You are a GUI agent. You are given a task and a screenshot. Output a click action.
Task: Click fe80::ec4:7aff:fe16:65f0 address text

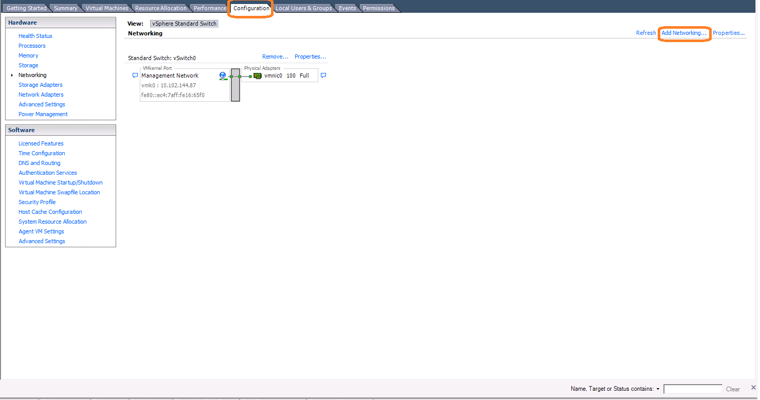173,95
